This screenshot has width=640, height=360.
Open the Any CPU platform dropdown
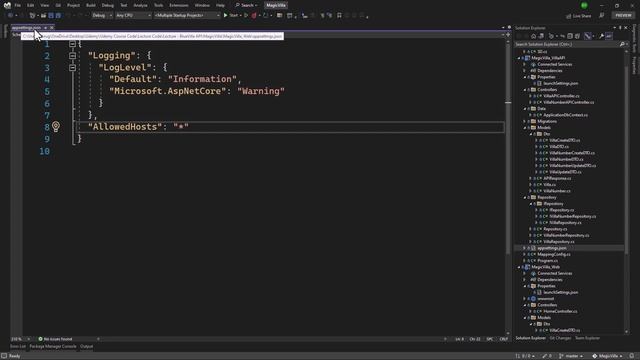coord(133,16)
